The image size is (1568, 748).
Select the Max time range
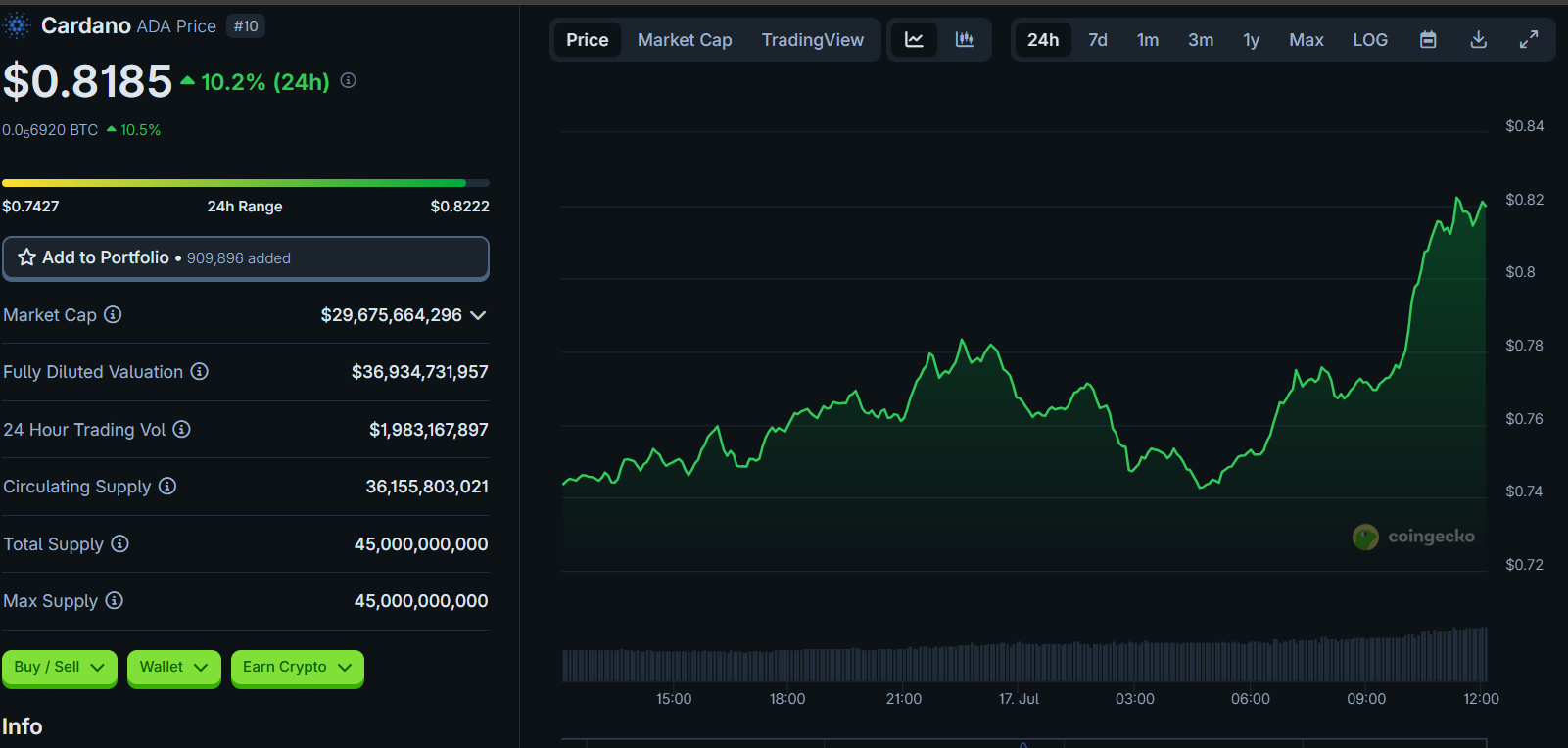click(x=1307, y=40)
